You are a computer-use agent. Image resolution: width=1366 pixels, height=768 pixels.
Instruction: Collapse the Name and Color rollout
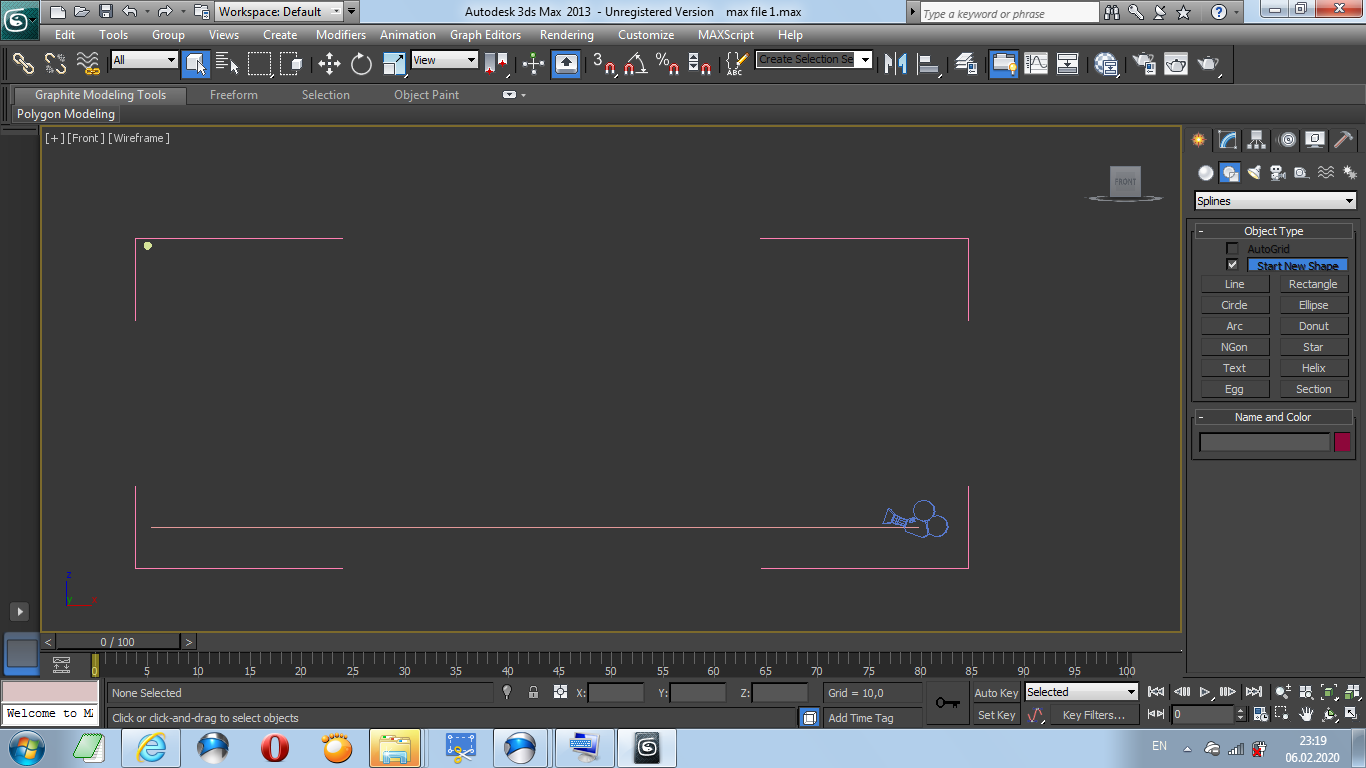coord(1274,417)
